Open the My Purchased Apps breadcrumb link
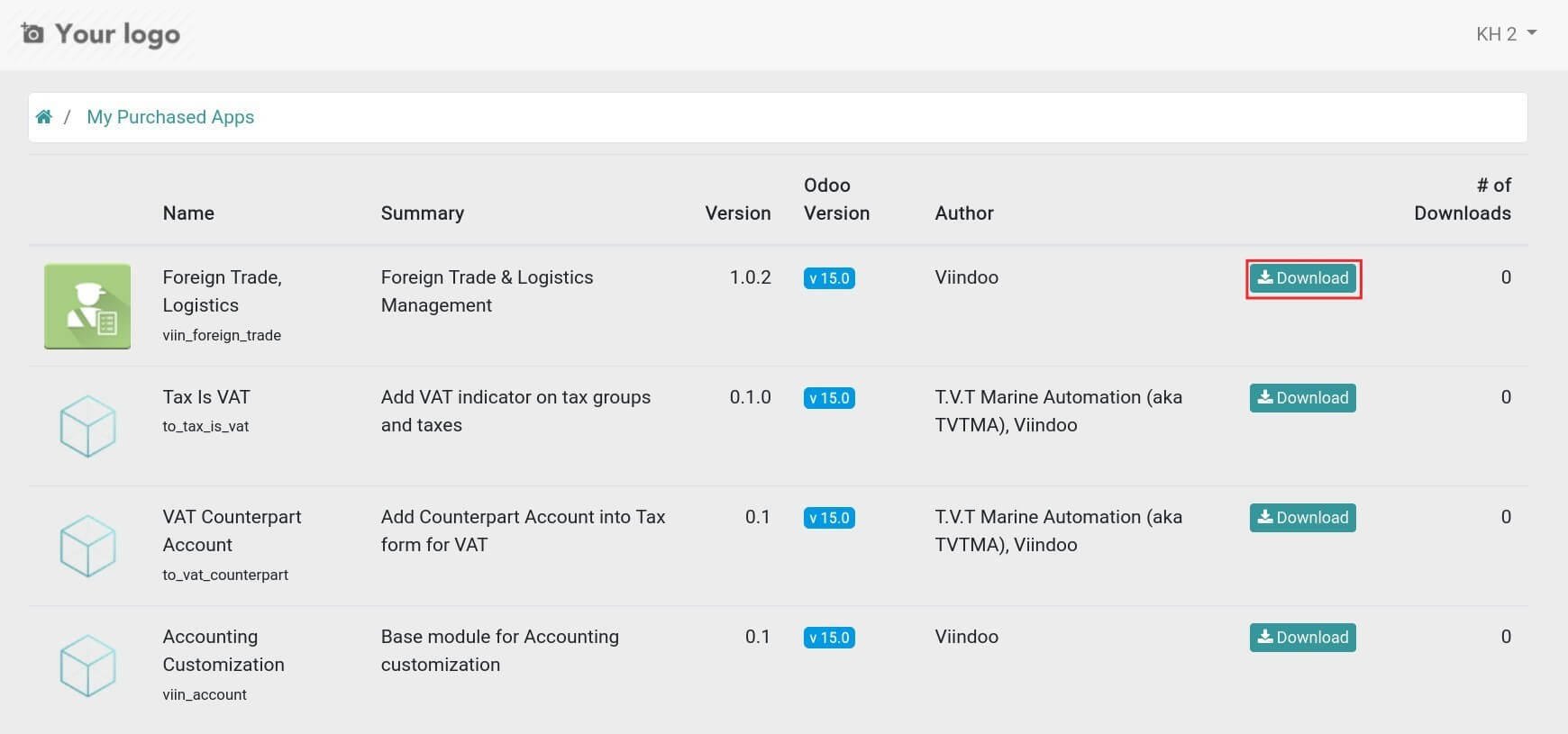 tap(170, 117)
